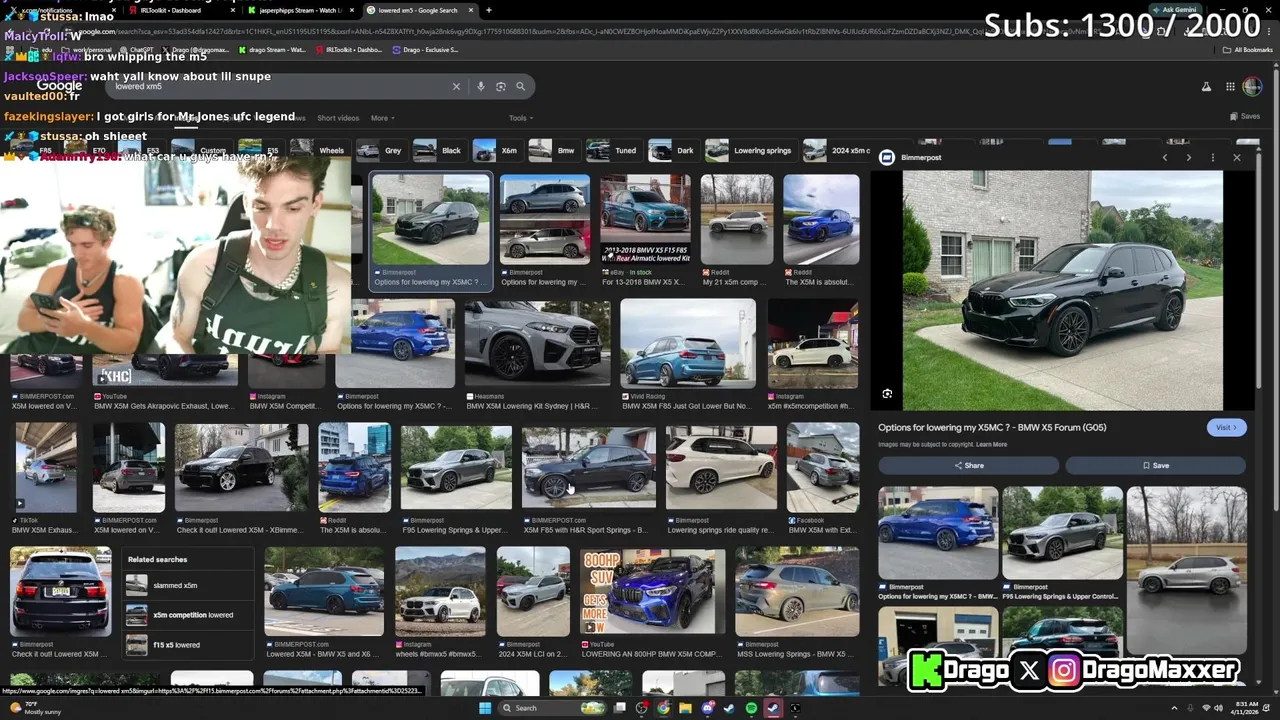Expand the More search categories dropdown

(x=382, y=118)
